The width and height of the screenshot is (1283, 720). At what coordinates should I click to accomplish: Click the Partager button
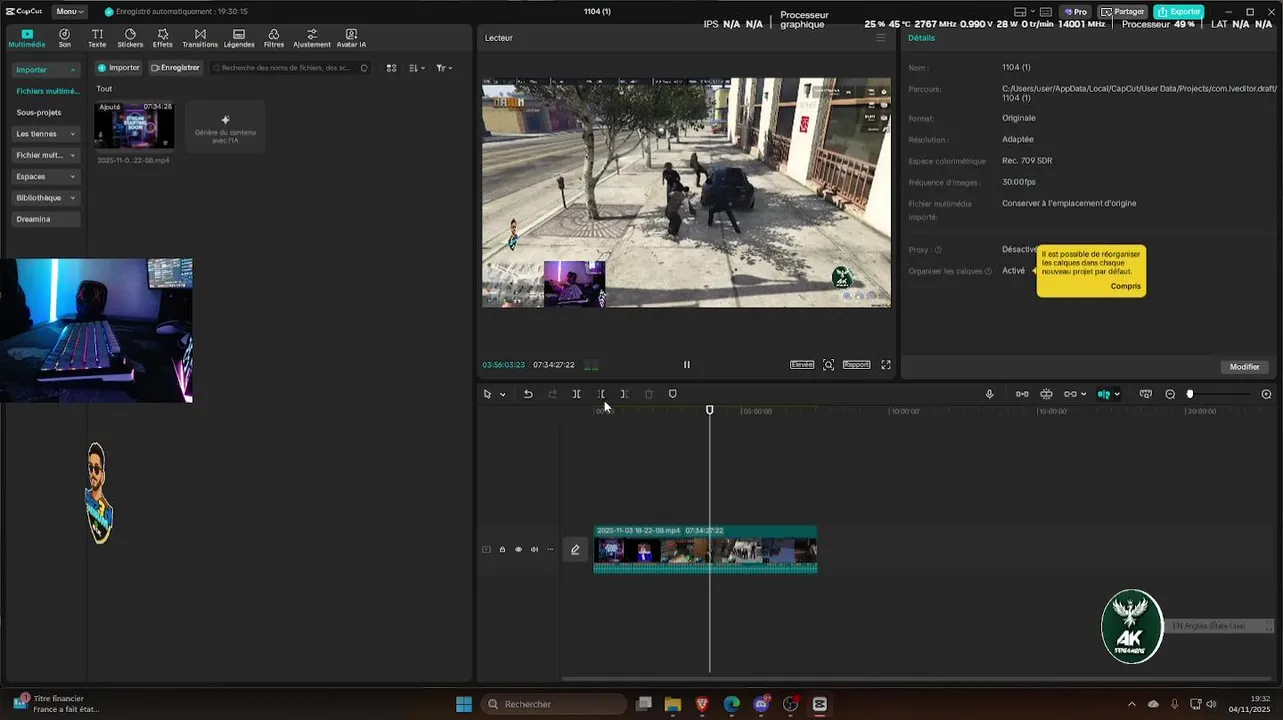point(1122,11)
